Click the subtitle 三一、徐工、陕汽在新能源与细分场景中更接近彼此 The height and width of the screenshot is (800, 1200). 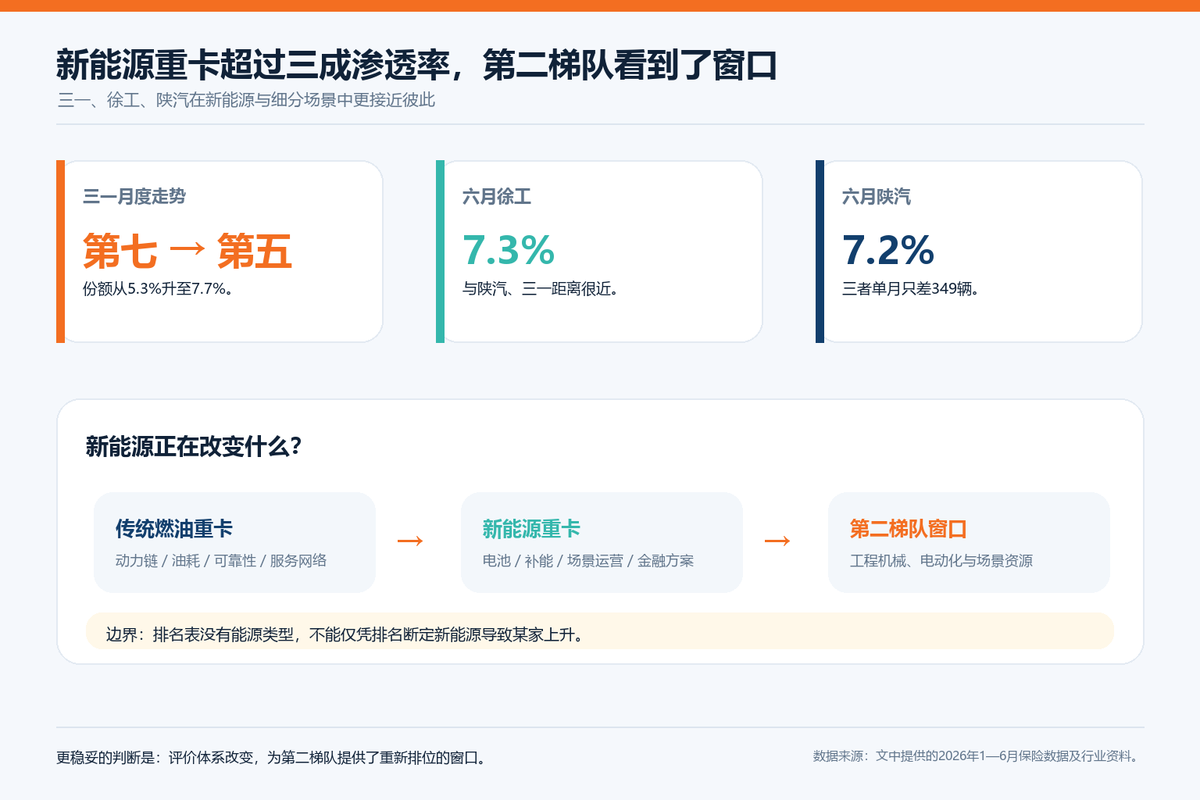(x=246, y=100)
